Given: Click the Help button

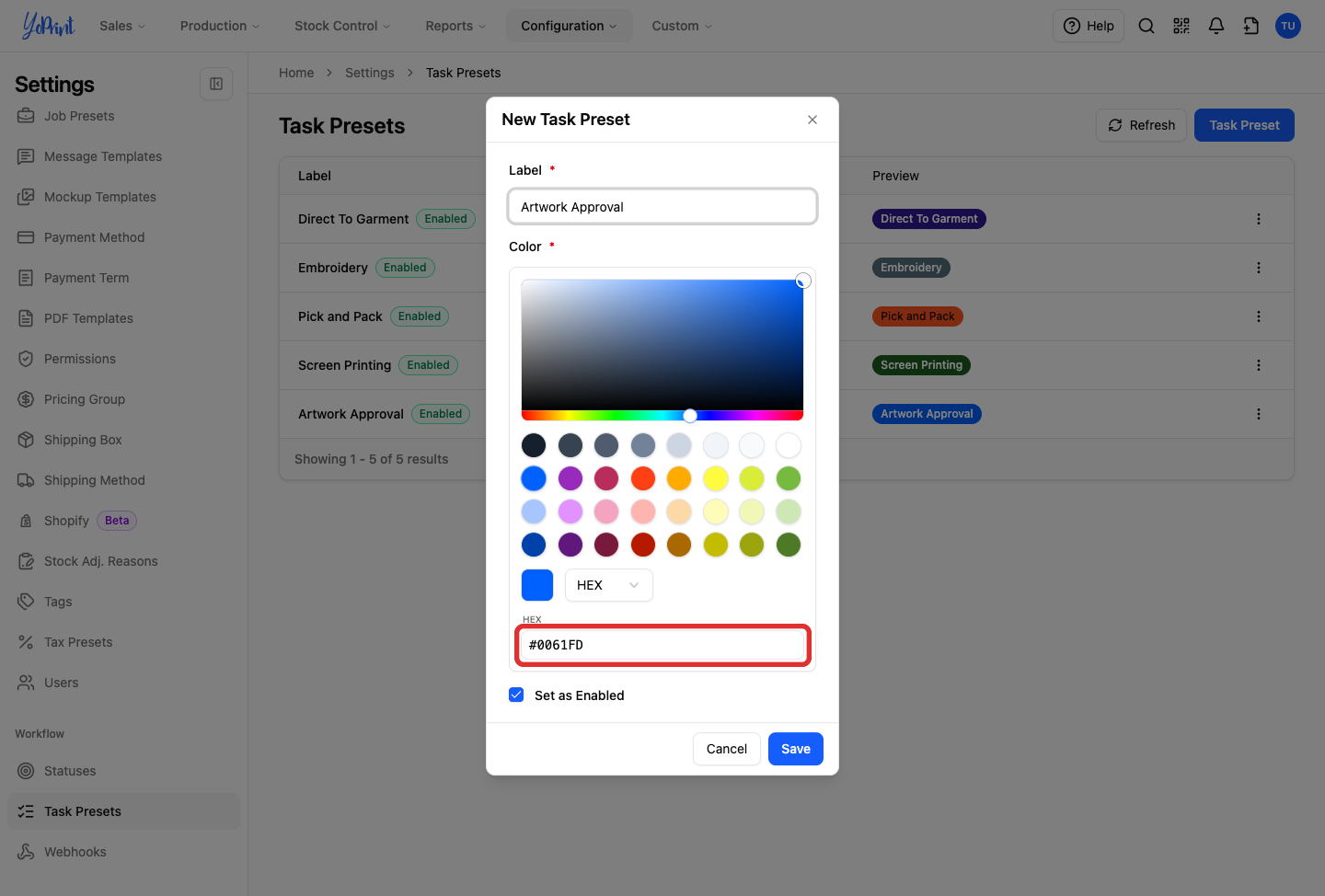Looking at the screenshot, I should point(1089,26).
